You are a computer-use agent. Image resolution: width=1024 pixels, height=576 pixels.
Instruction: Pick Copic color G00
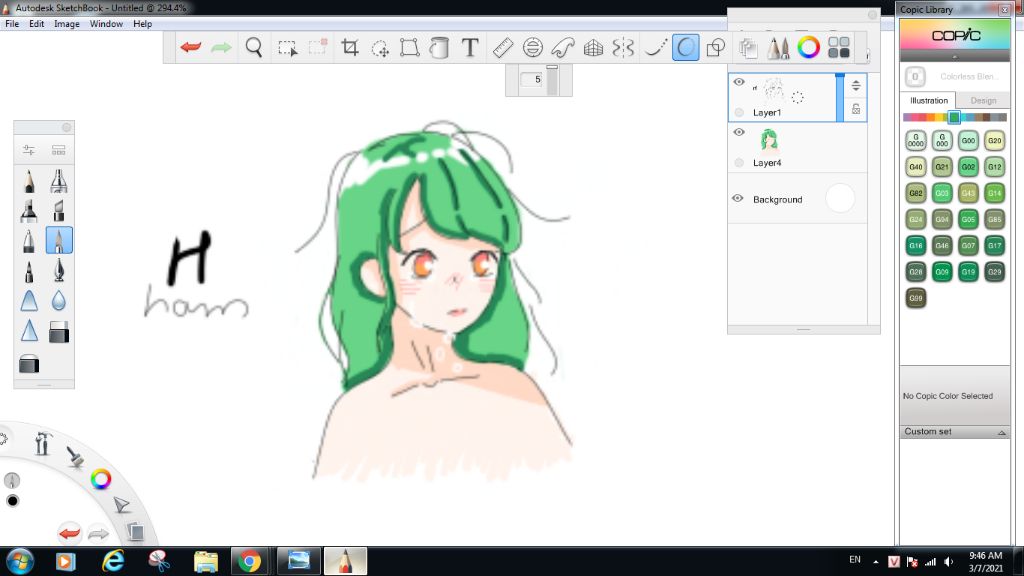968,140
